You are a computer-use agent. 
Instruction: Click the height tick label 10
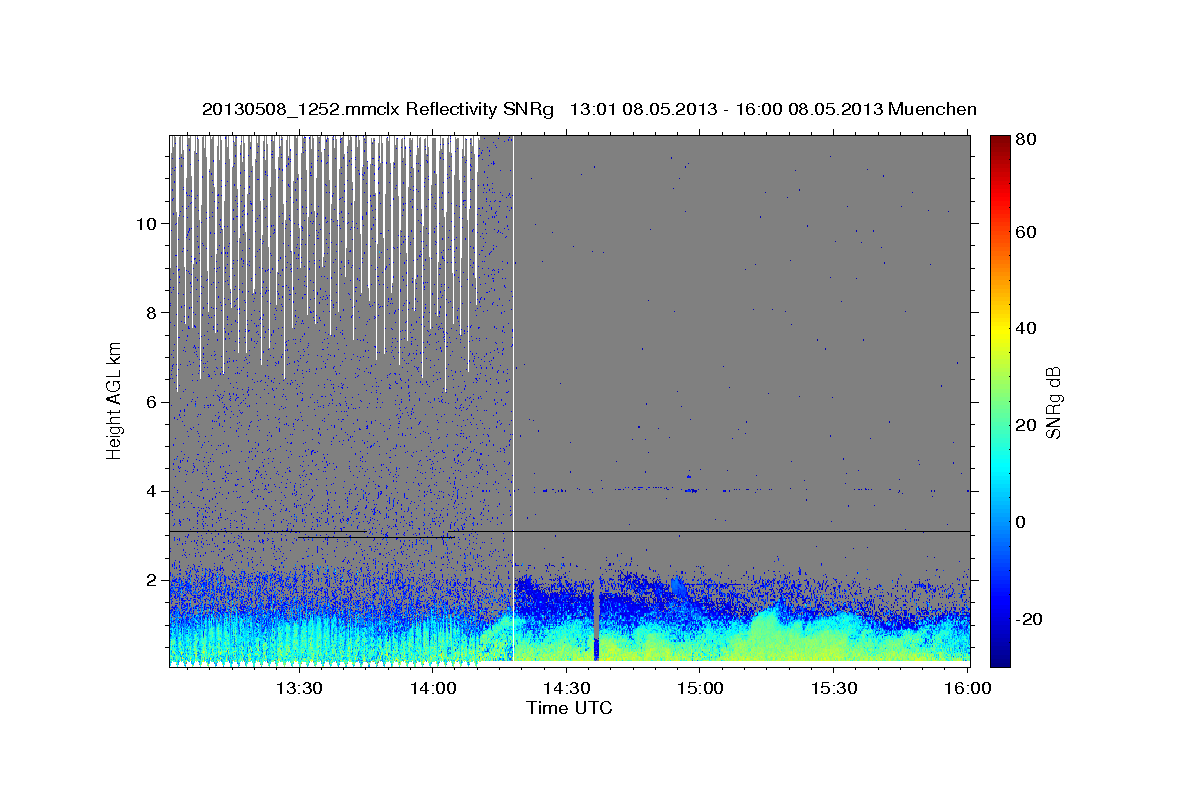tap(146, 223)
